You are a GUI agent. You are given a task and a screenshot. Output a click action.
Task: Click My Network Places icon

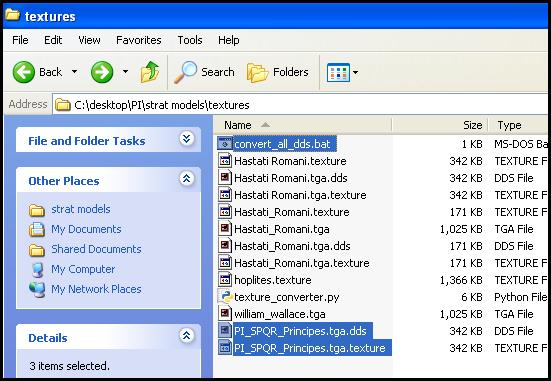pyautogui.click(x=37, y=290)
